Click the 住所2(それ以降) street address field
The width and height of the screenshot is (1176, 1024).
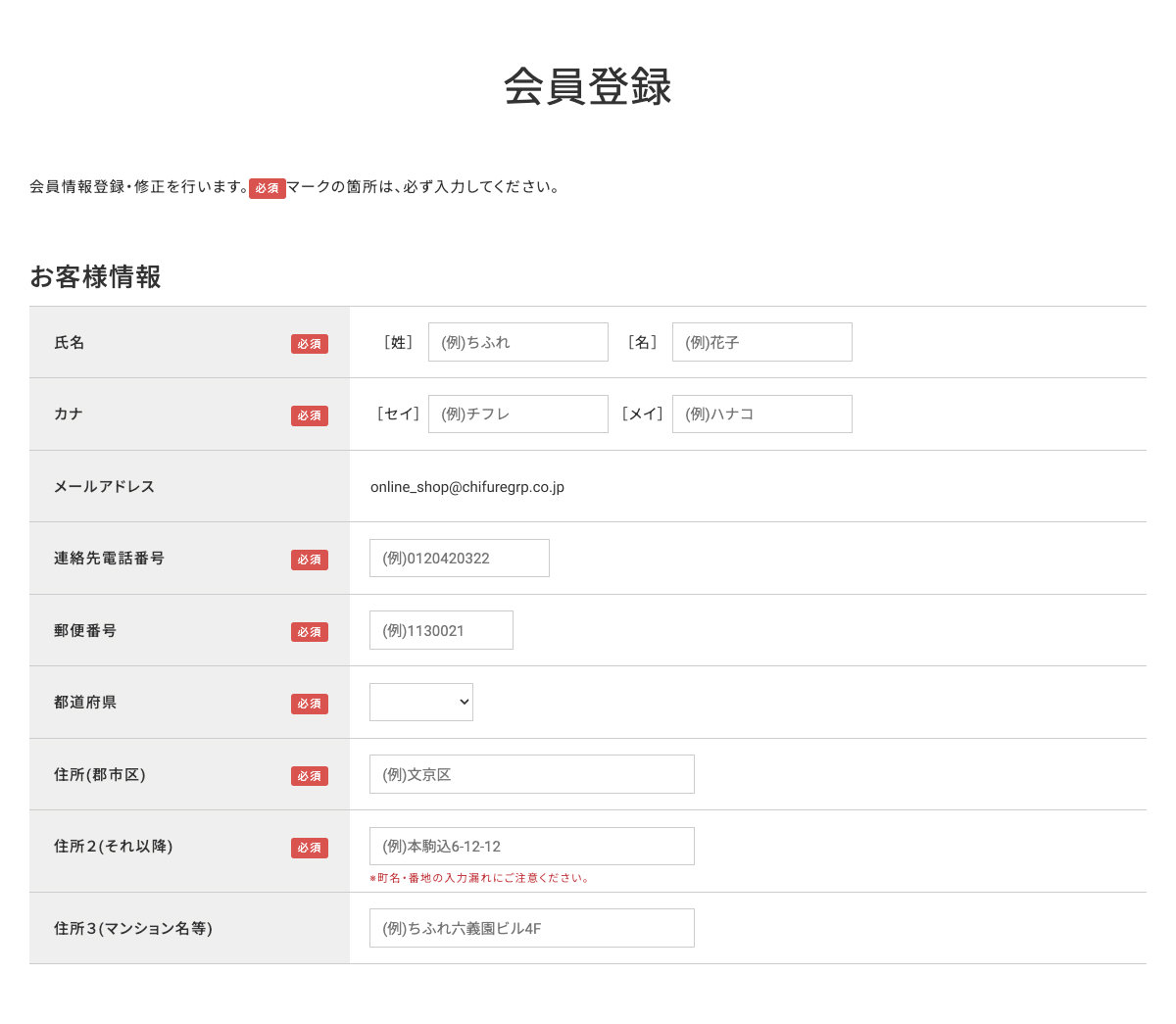(531, 846)
